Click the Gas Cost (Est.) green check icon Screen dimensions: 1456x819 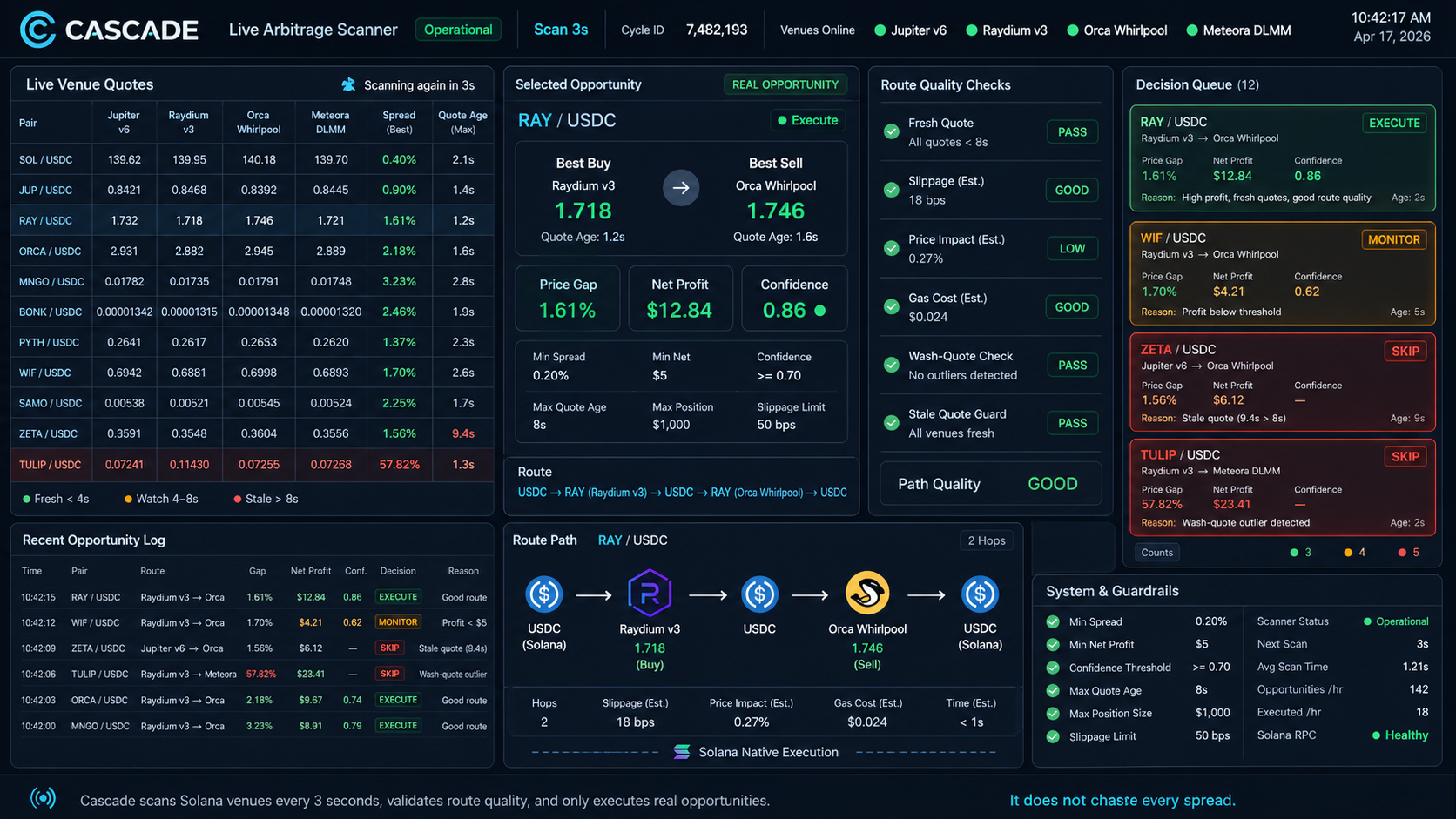point(892,306)
